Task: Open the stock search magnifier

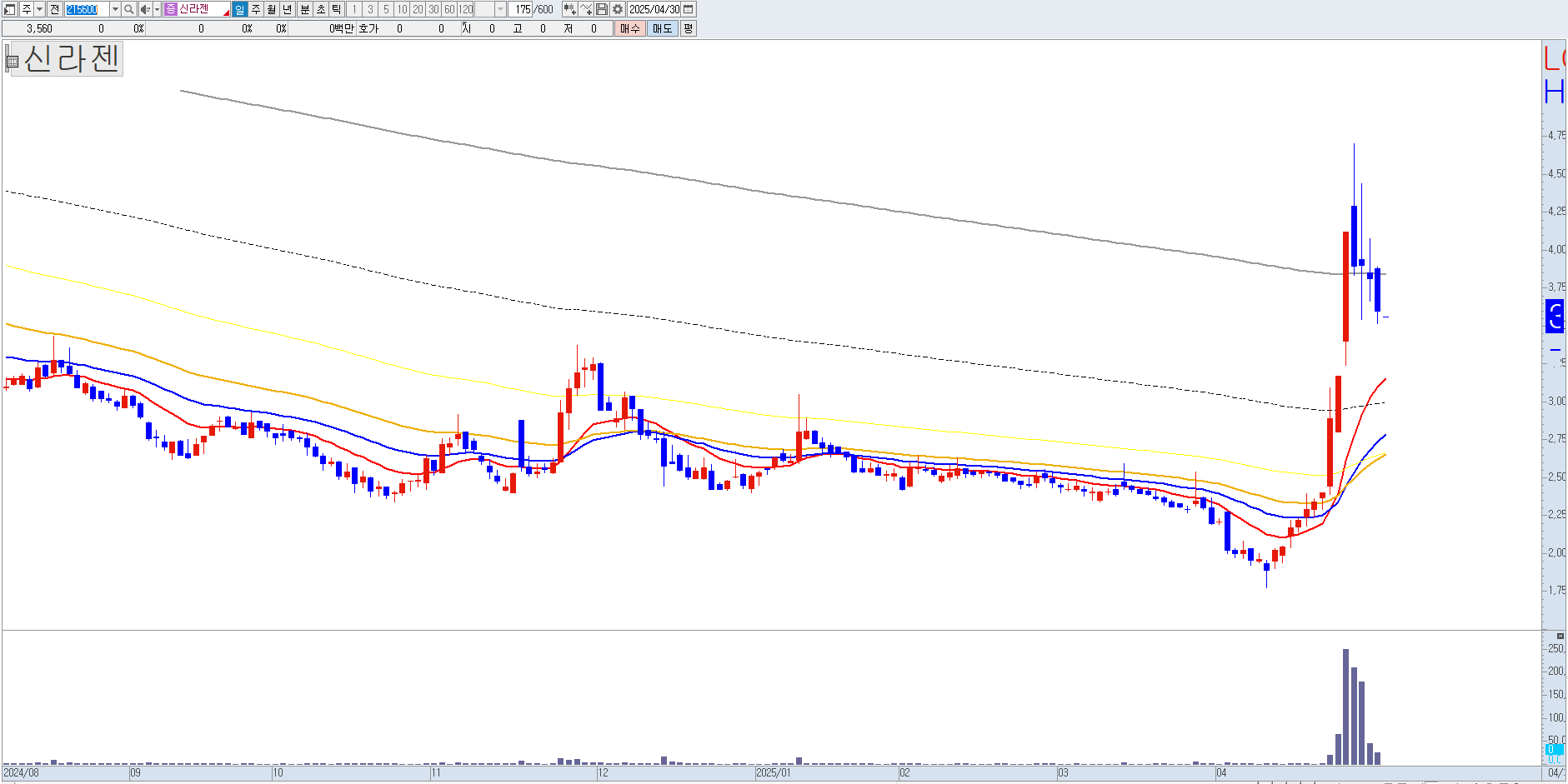Action: (x=129, y=9)
